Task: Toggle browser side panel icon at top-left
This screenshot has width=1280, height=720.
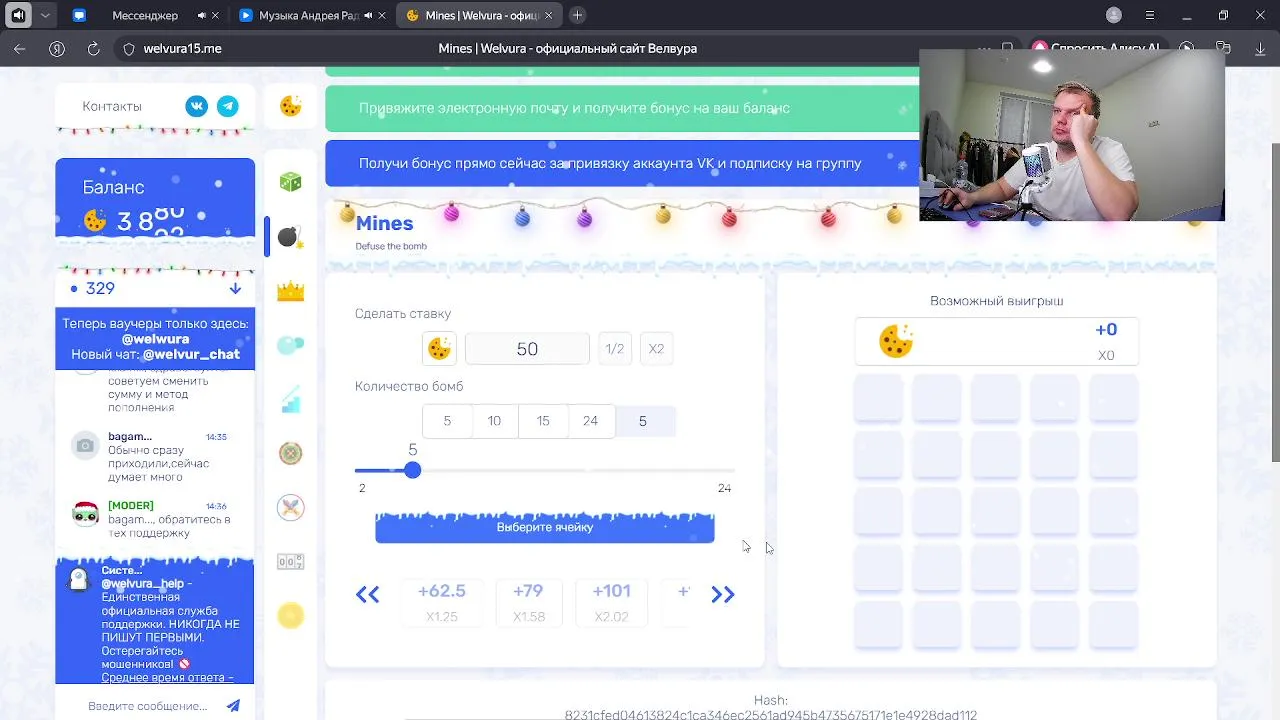Action: [18, 15]
